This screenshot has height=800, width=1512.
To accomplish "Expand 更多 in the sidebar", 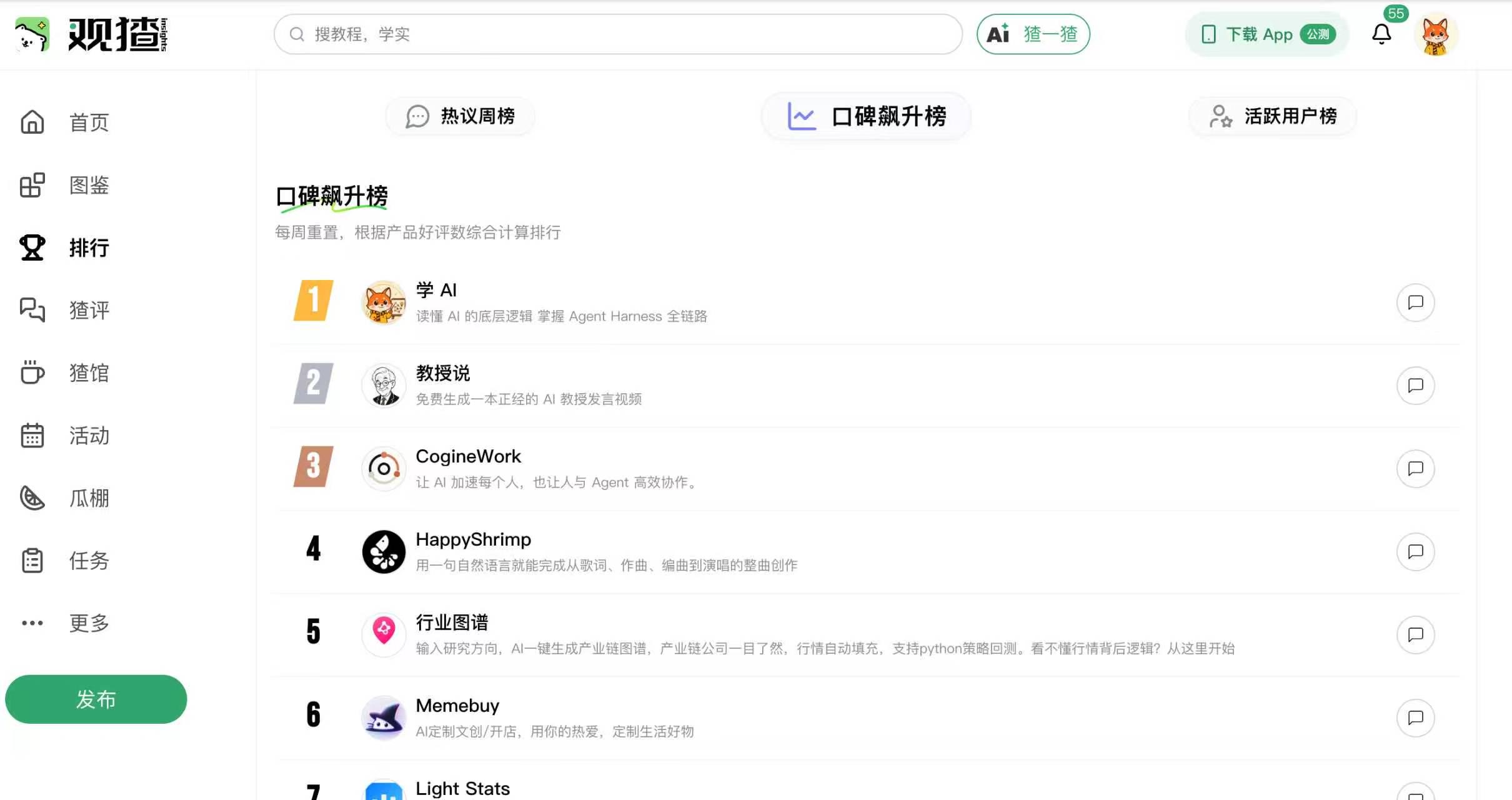I will [89, 623].
